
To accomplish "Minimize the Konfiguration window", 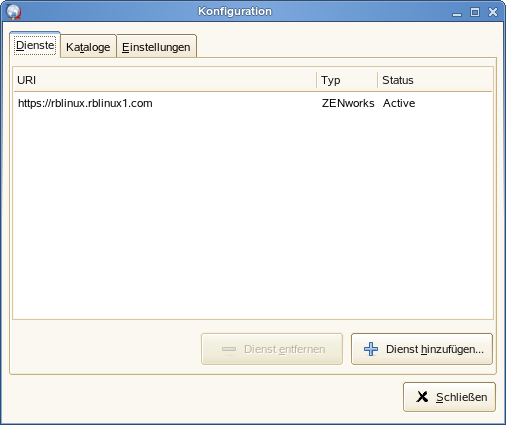I will [x=457, y=13].
